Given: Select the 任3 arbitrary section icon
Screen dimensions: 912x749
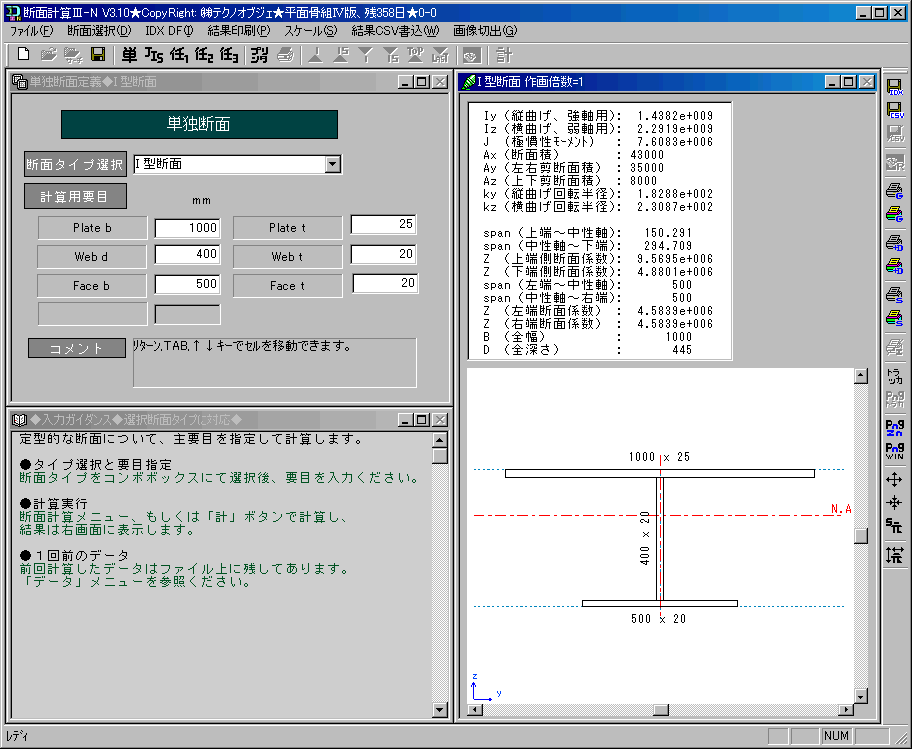Looking at the screenshot, I should pyautogui.click(x=229, y=54).
